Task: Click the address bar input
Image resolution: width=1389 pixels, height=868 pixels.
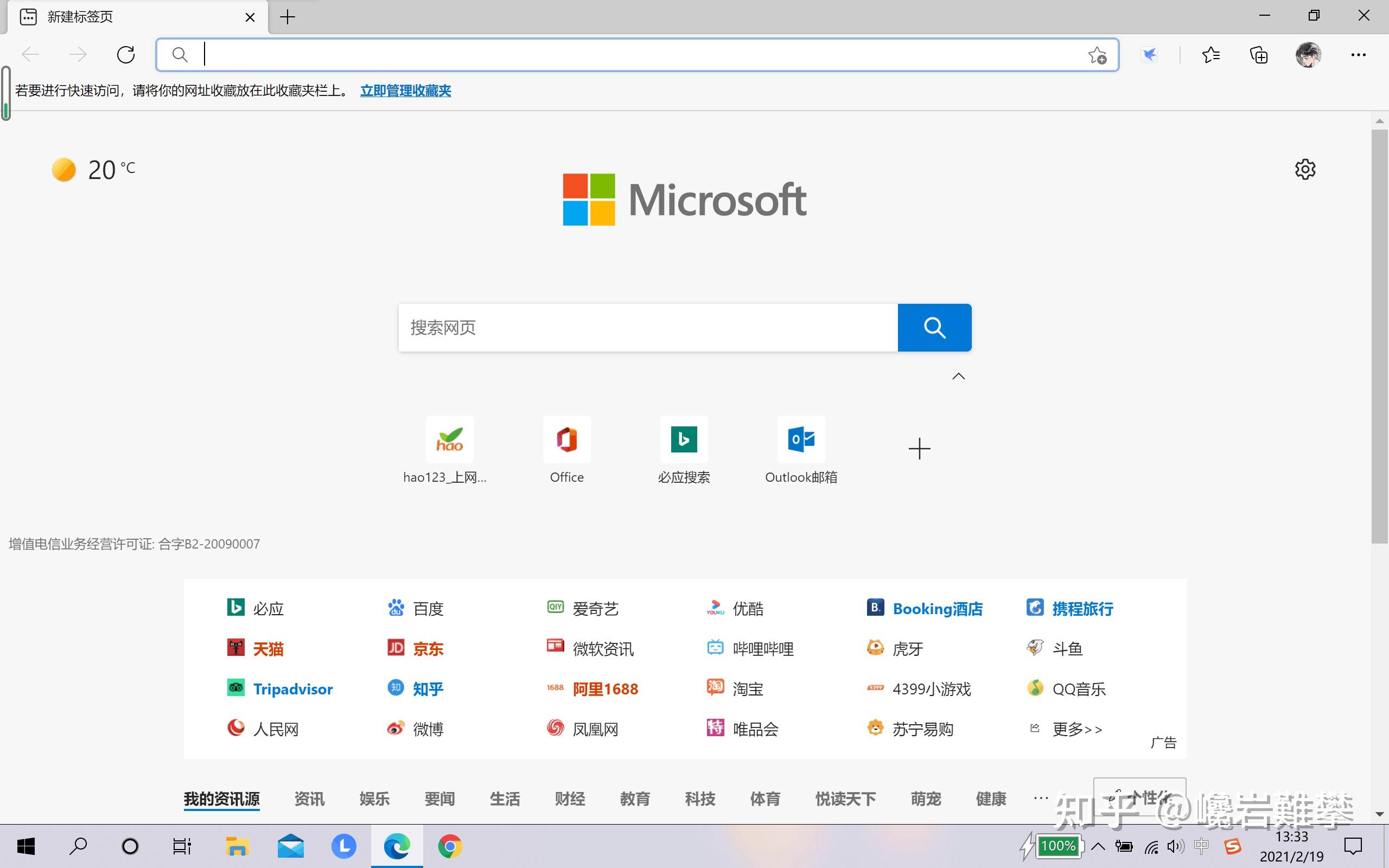Action: (637, 55)
